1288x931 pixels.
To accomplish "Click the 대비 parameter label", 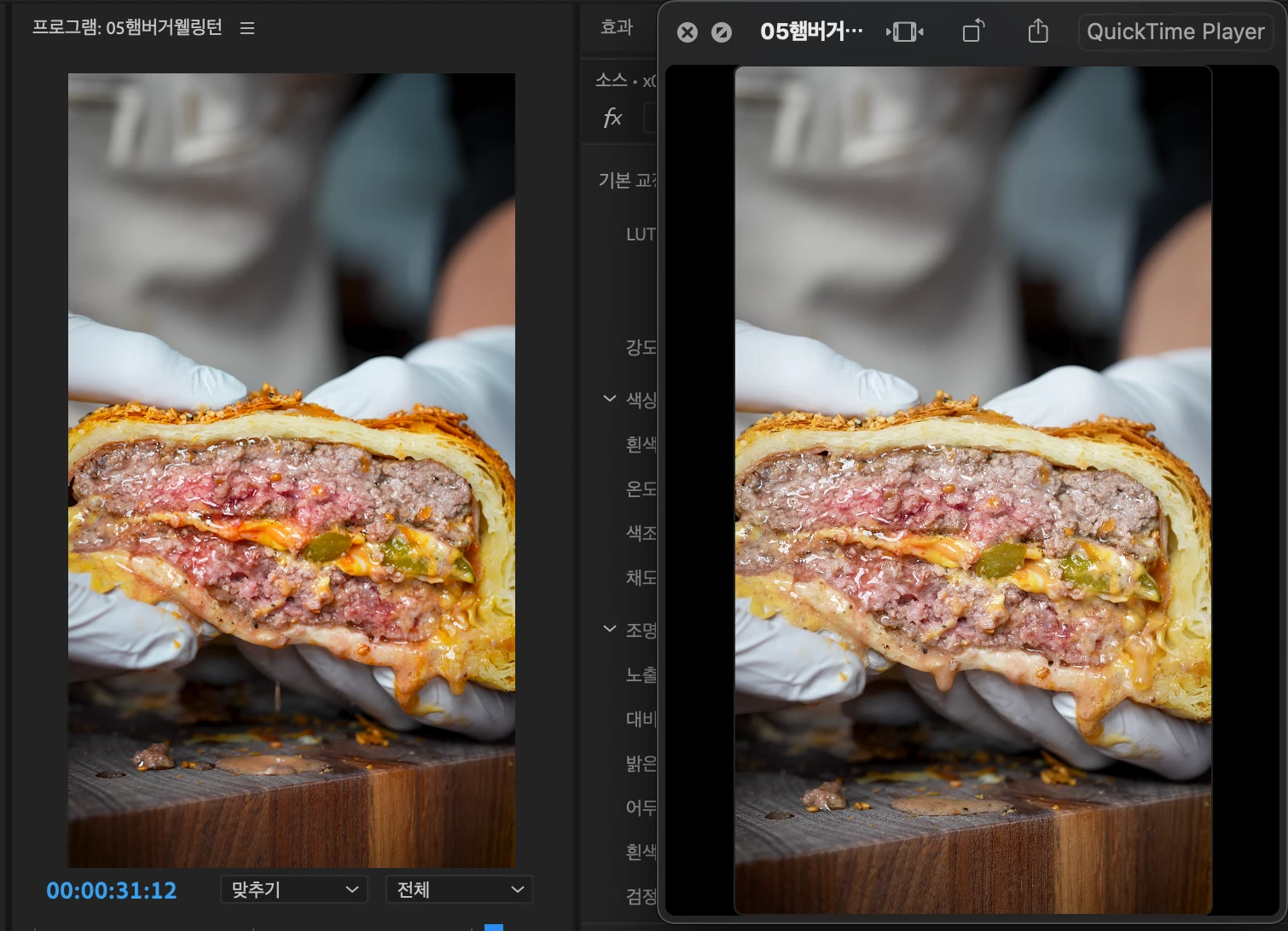I will pyautogui.click(x=641, y=719).
